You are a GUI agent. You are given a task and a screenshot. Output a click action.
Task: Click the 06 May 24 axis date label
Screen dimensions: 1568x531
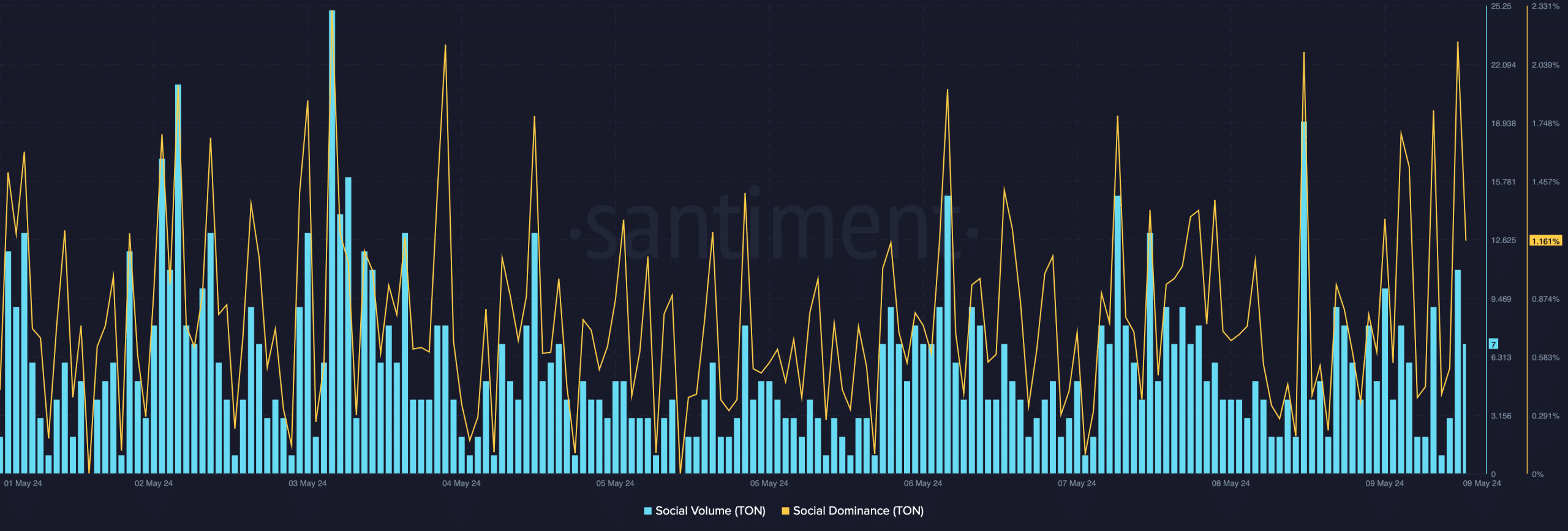923,483
